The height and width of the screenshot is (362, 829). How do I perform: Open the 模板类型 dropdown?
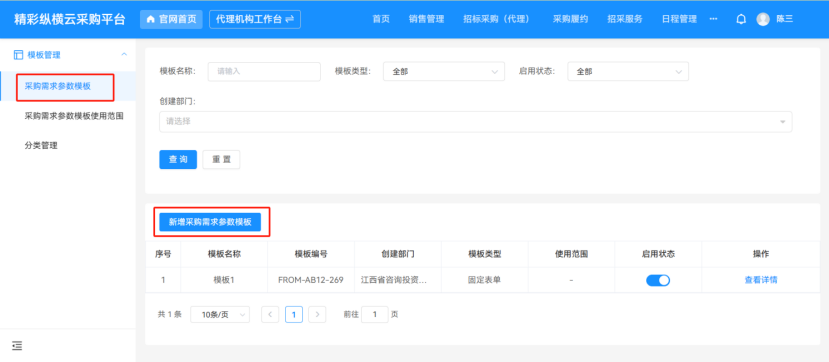tap(444, 71)
